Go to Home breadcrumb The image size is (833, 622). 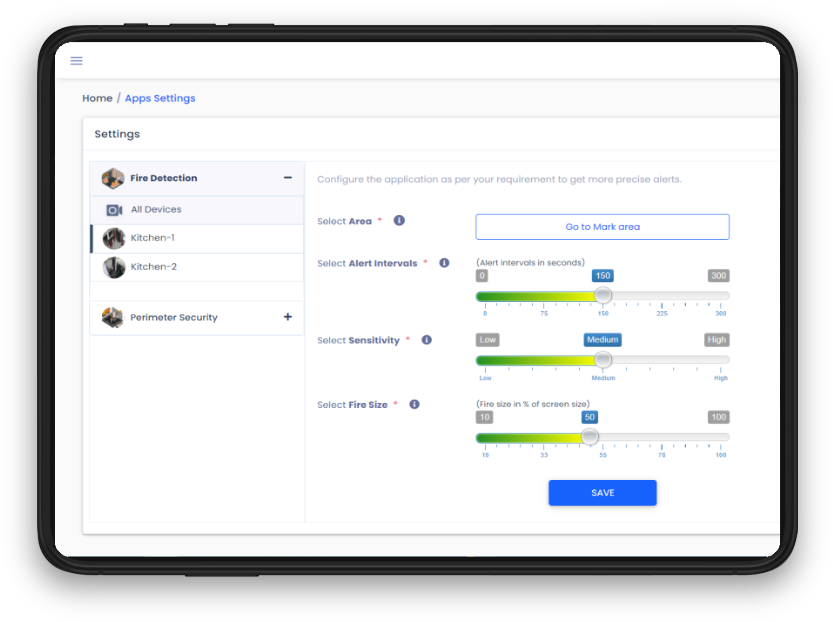[97, 98]
